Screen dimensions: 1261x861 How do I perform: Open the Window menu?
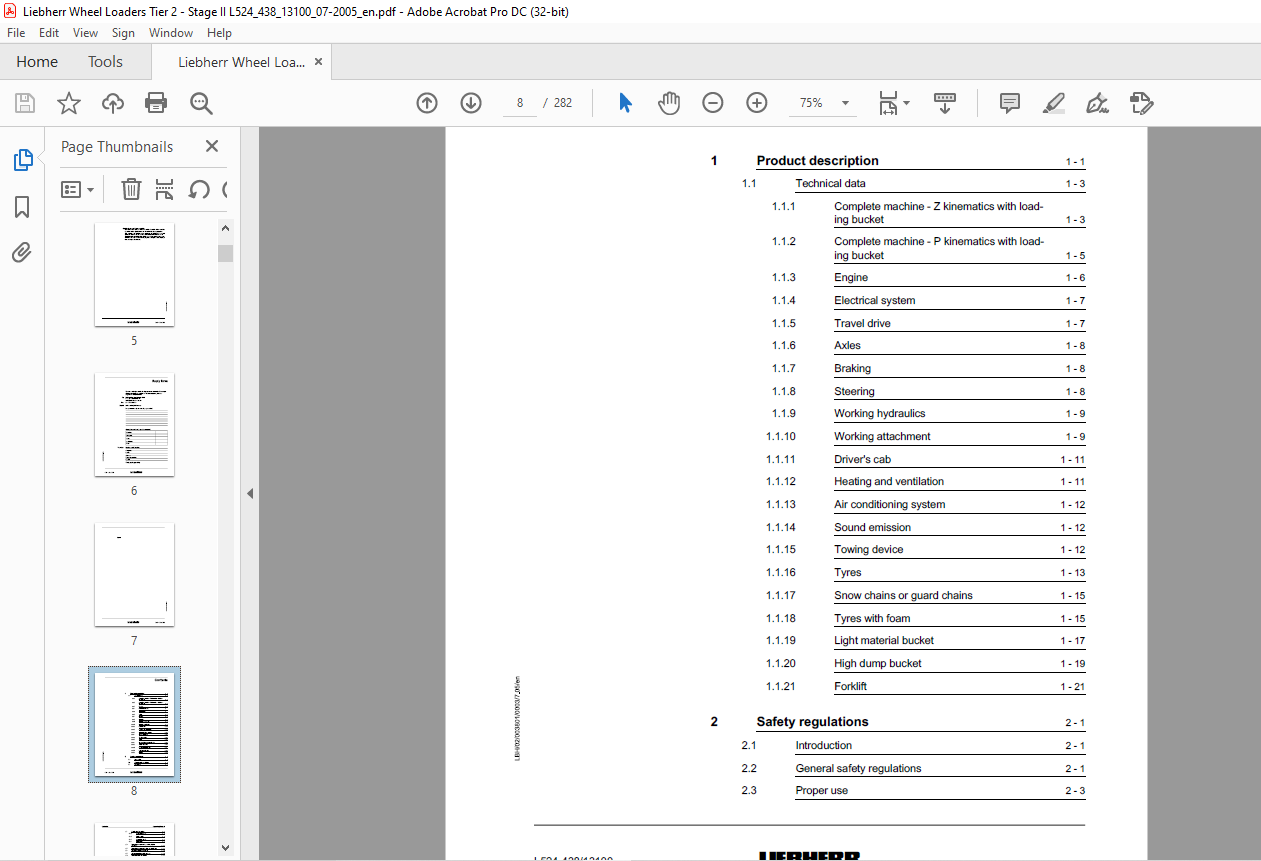(x=171, y=33)
